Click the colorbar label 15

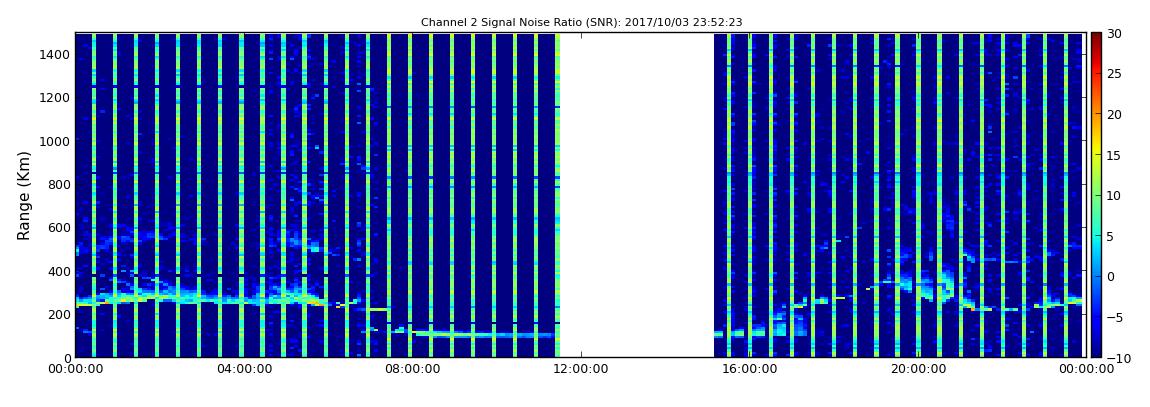(1113, 155)
